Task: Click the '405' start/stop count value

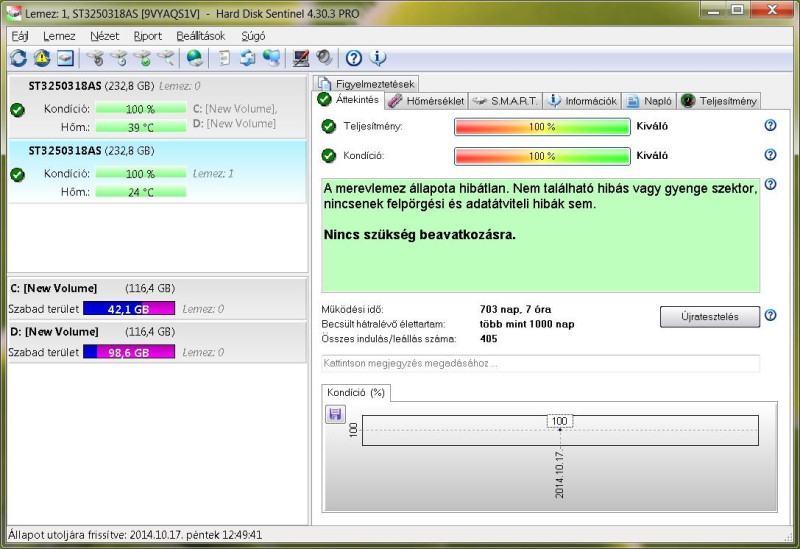Action: pos(488,339)
